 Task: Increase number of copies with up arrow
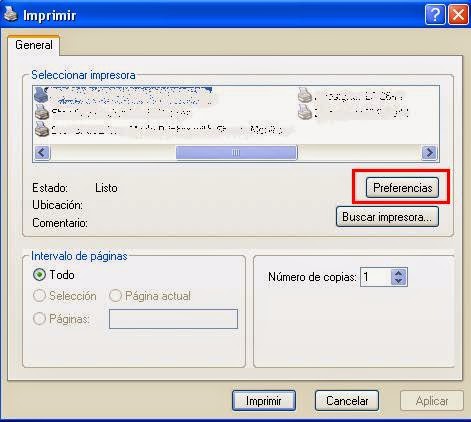click(399, 273)
